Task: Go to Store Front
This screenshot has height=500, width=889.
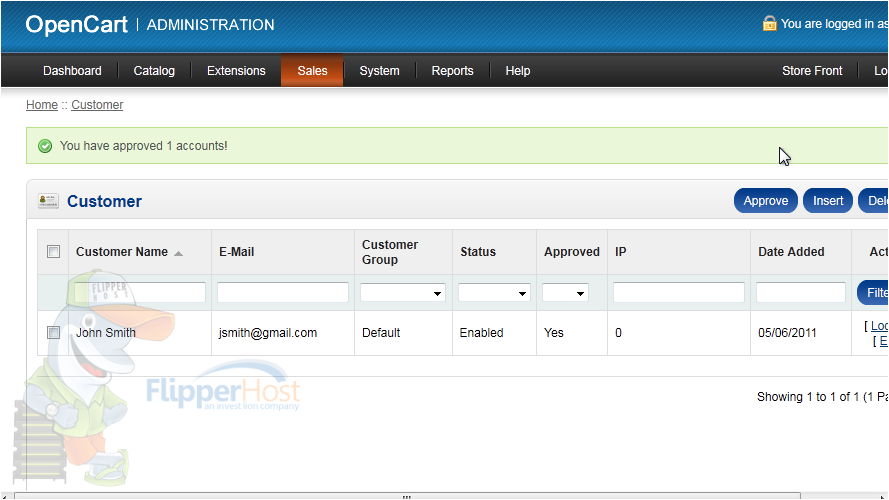Action: (x=812, y=71)
